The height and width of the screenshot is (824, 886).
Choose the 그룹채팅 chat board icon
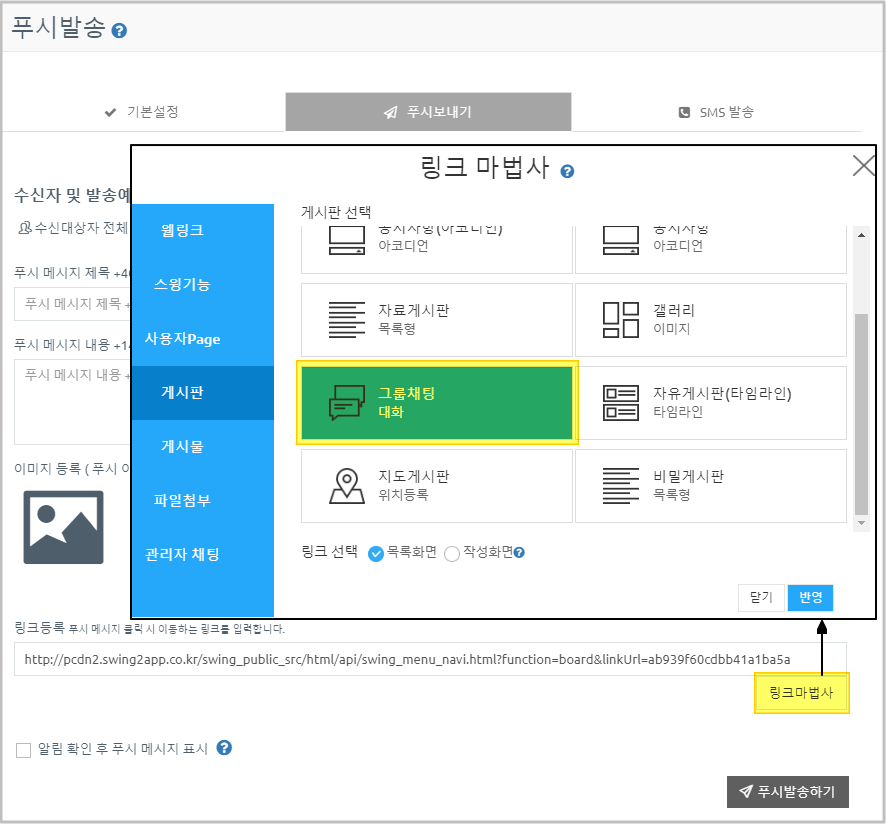(347, 402)
